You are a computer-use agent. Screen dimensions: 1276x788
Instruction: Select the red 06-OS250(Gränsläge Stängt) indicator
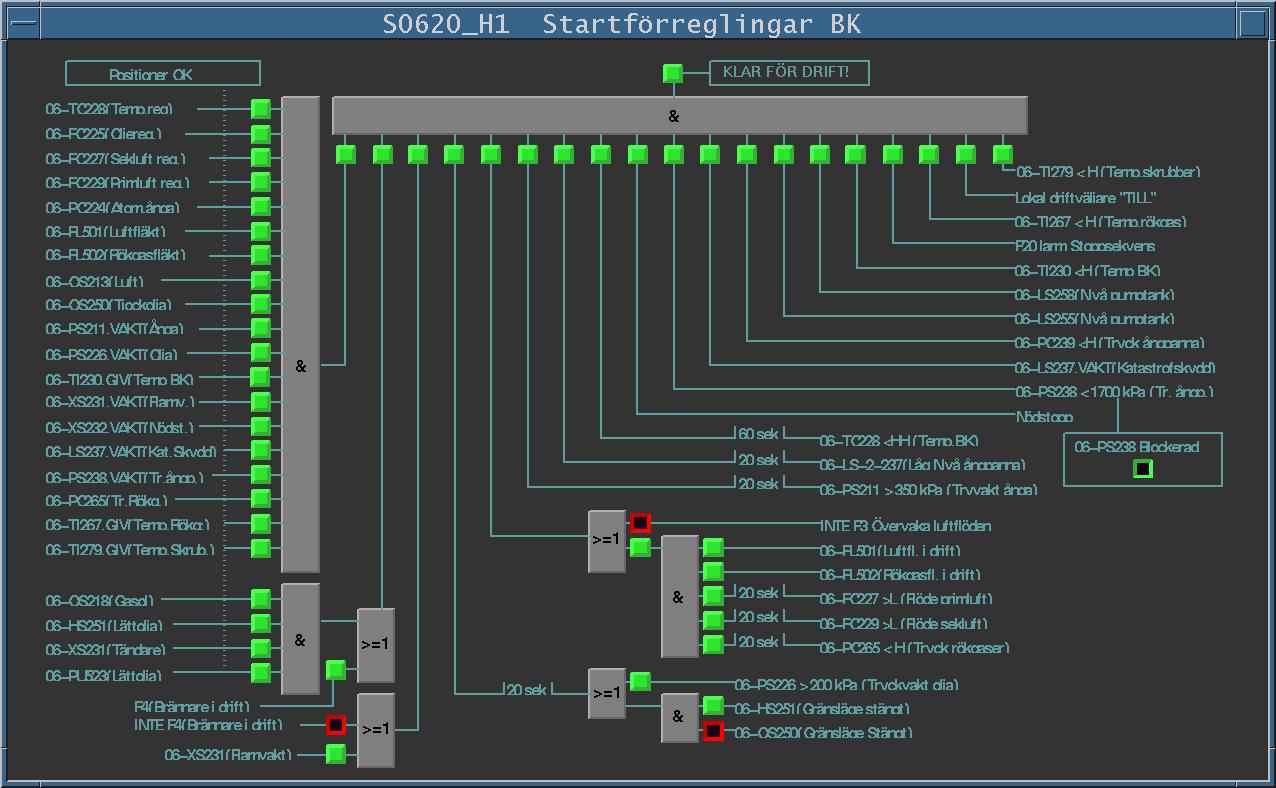point(713,732)
